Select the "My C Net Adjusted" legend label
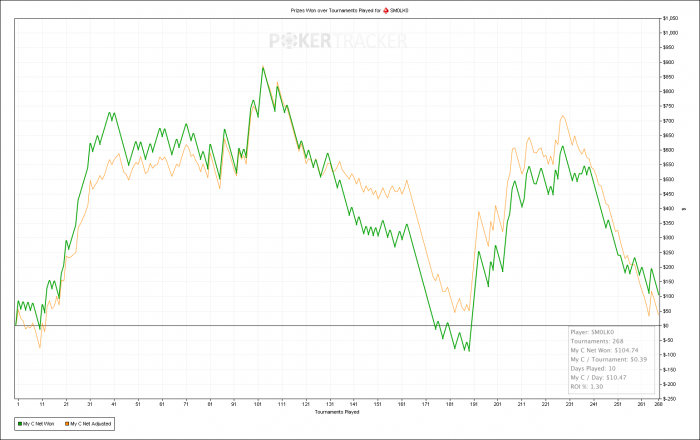 coord(91,424)
